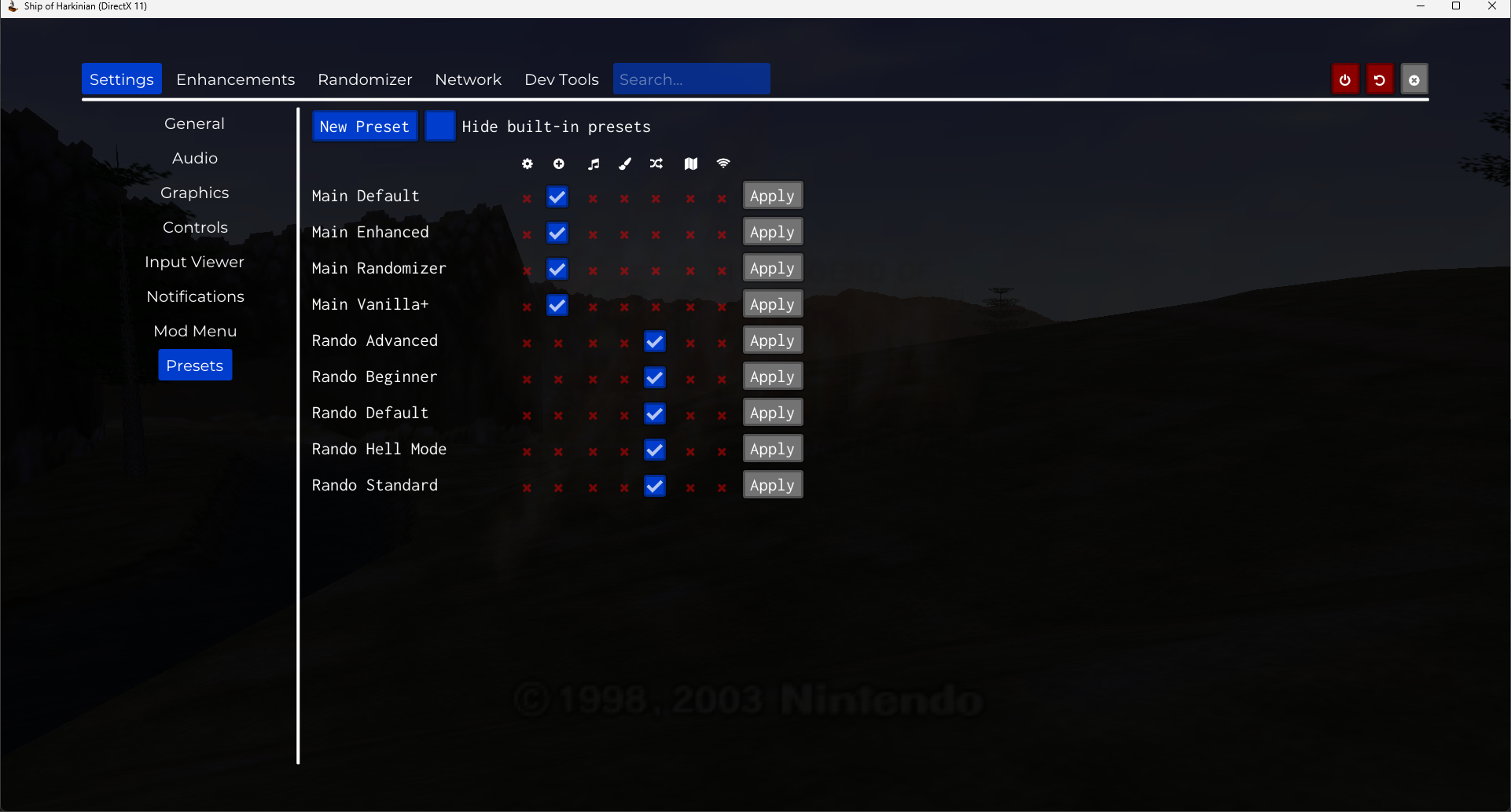Switch to the Randomizer tab
The image size is (1511, 812).
[x=365, y=79]
